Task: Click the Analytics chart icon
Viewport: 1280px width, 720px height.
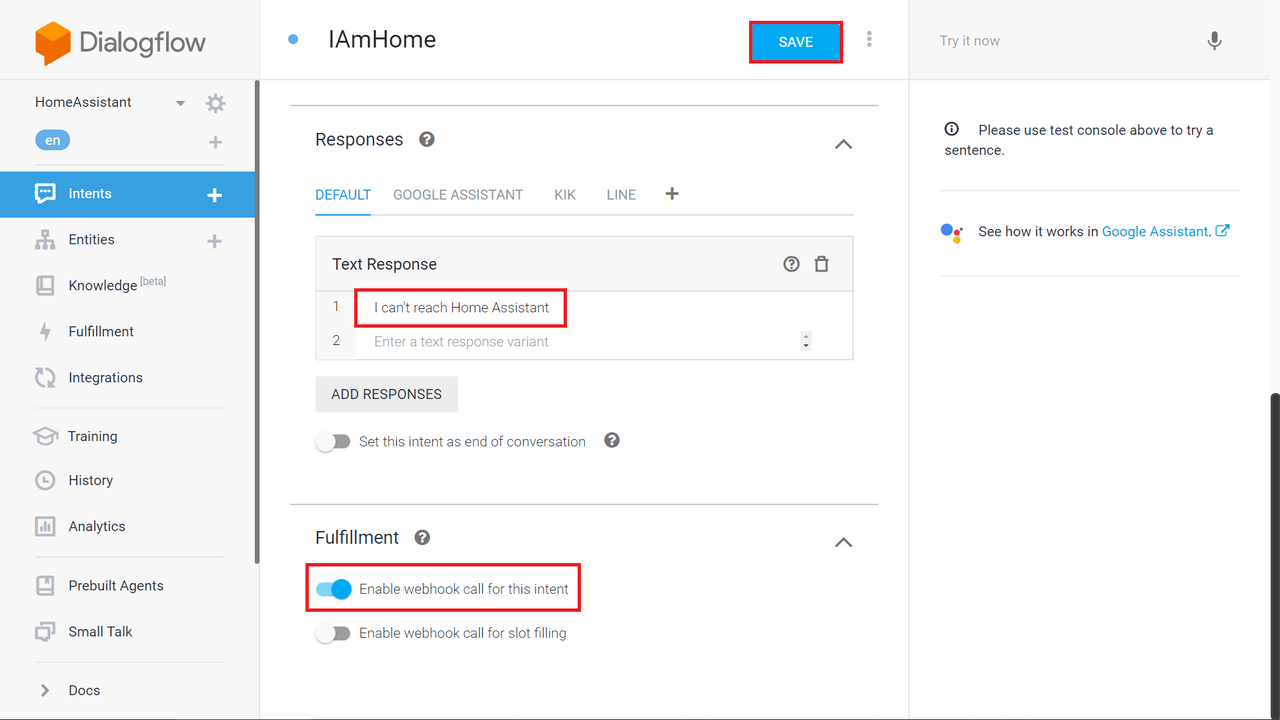Action: [x=45, y=526]
